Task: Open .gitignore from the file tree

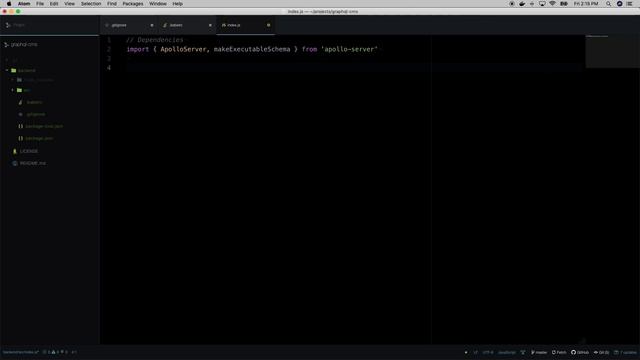Action: (x=36, y=114)
